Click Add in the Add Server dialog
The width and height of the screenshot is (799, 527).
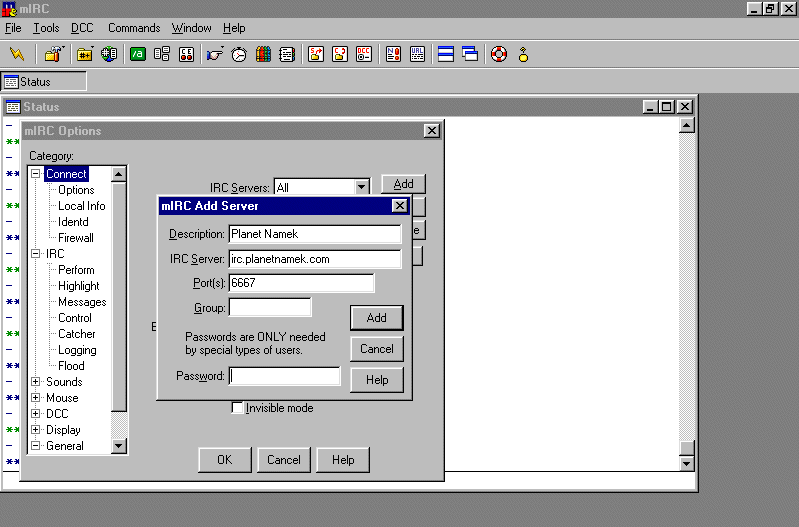click(377, 318)
